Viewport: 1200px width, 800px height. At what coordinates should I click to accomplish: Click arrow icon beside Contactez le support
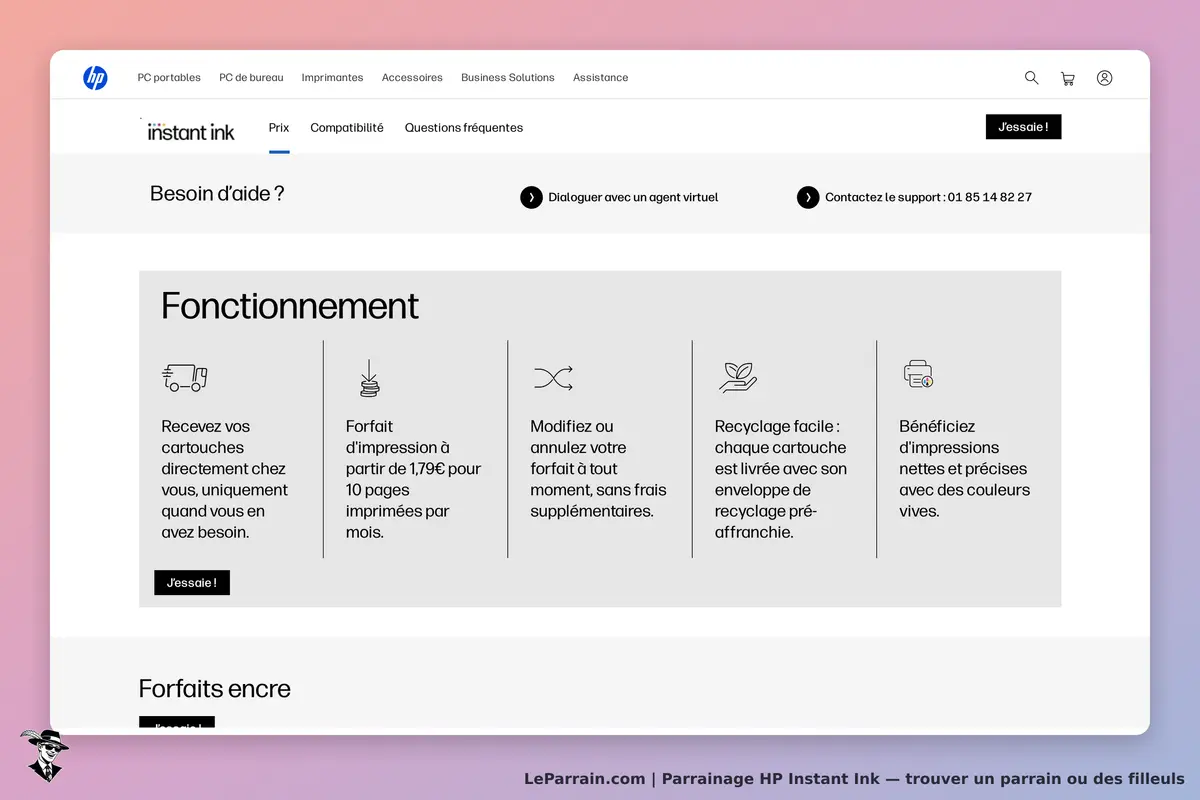coord(808,197)
